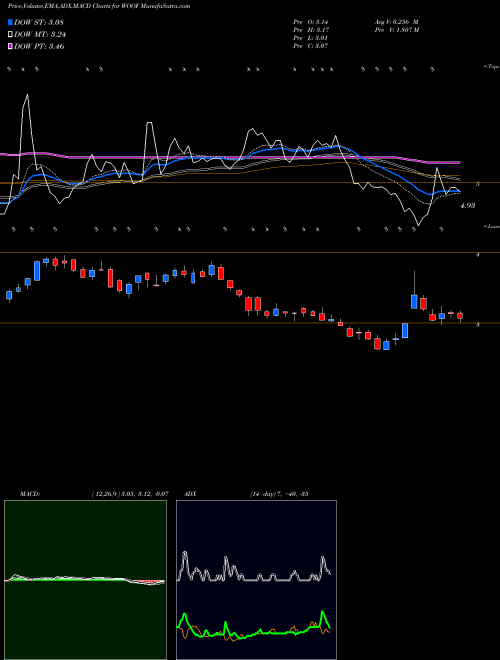Image resolution: width=500 pixels, height=660 pixels.
Task: Select the DOW ST: 3.08 label
Action: (38, 22)
